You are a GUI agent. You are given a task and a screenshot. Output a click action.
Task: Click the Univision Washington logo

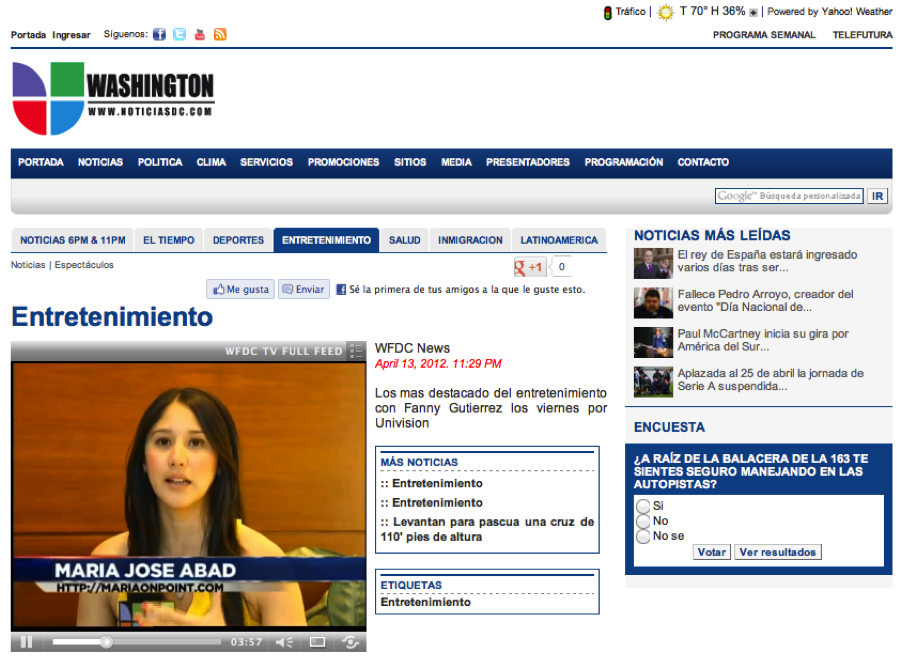click(x=113, y=98)
